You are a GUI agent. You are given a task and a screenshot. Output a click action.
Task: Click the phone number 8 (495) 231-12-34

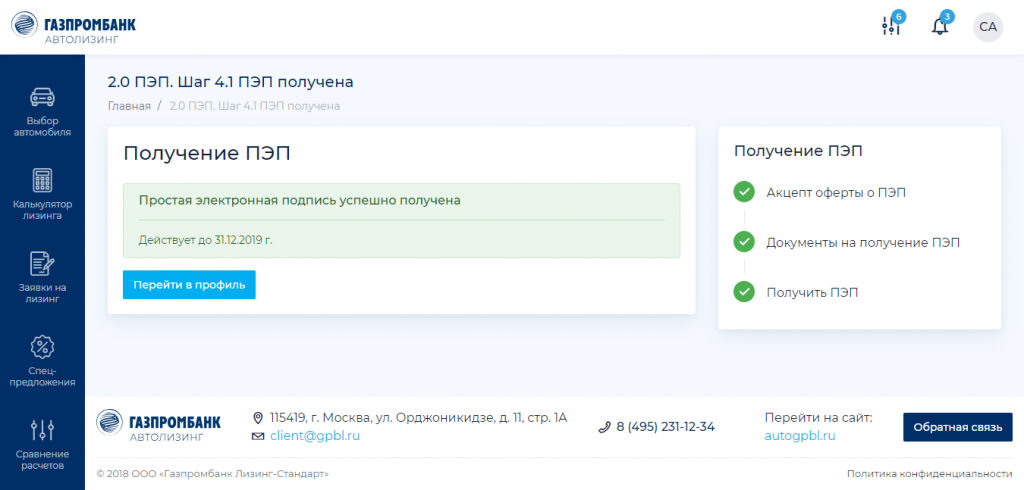click(665, 427)
